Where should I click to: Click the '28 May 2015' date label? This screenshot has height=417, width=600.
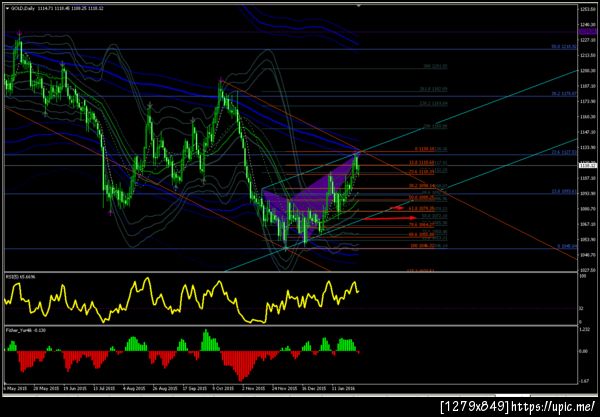[46, 388]
